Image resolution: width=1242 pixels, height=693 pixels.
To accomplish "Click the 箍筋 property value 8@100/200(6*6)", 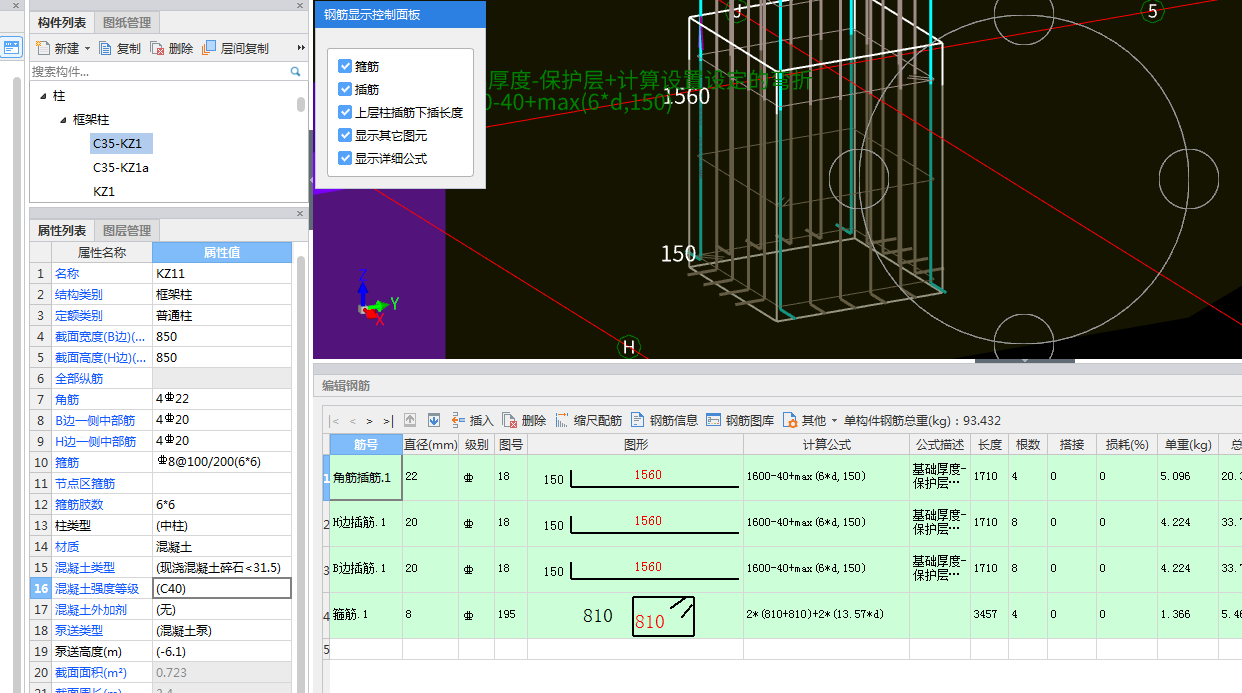I will (222, 462).
